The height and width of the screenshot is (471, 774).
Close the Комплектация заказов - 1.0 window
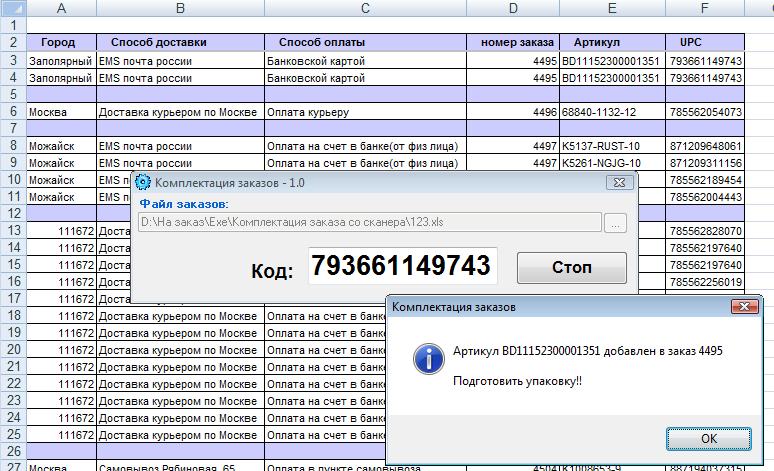coord(619,182)
